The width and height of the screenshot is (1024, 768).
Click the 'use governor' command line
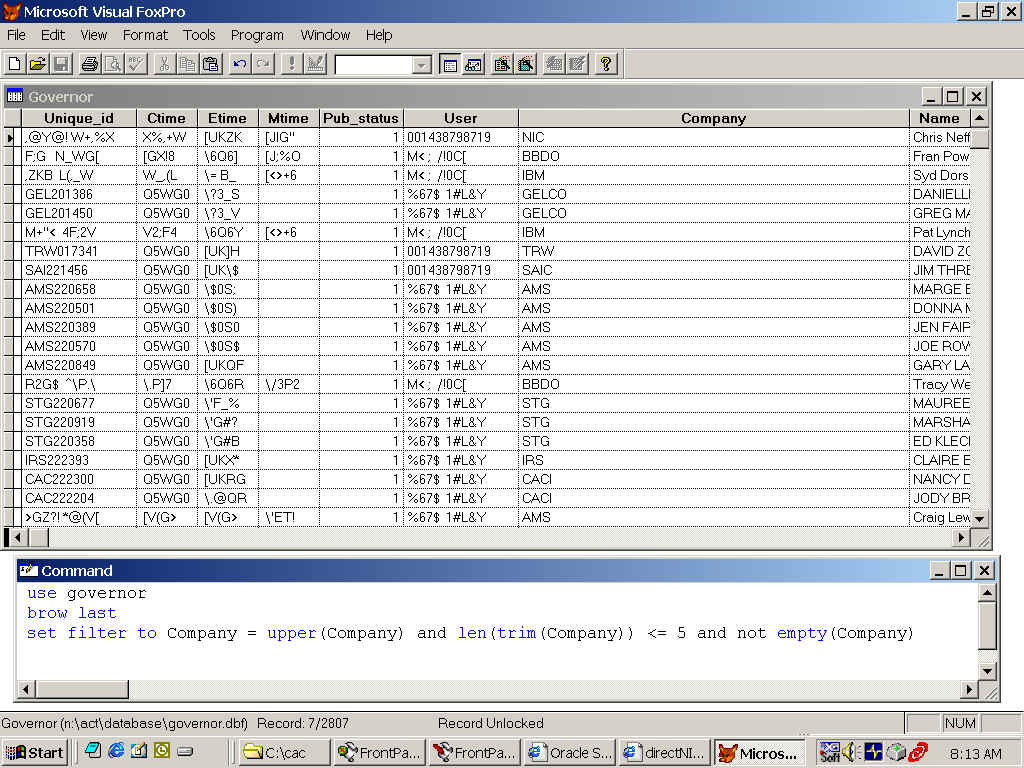point(87,593)
